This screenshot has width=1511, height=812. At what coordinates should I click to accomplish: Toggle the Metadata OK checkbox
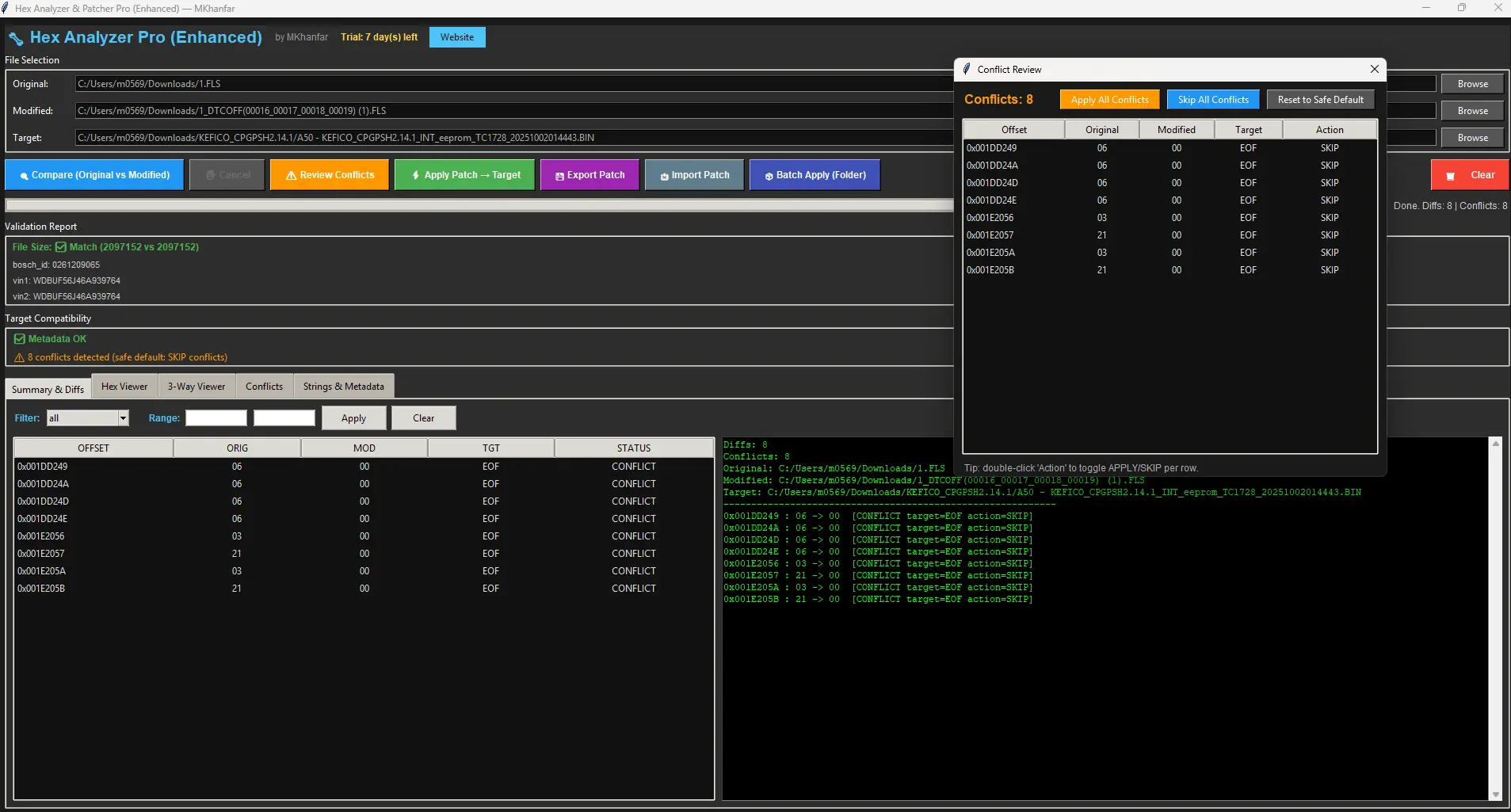20,338
